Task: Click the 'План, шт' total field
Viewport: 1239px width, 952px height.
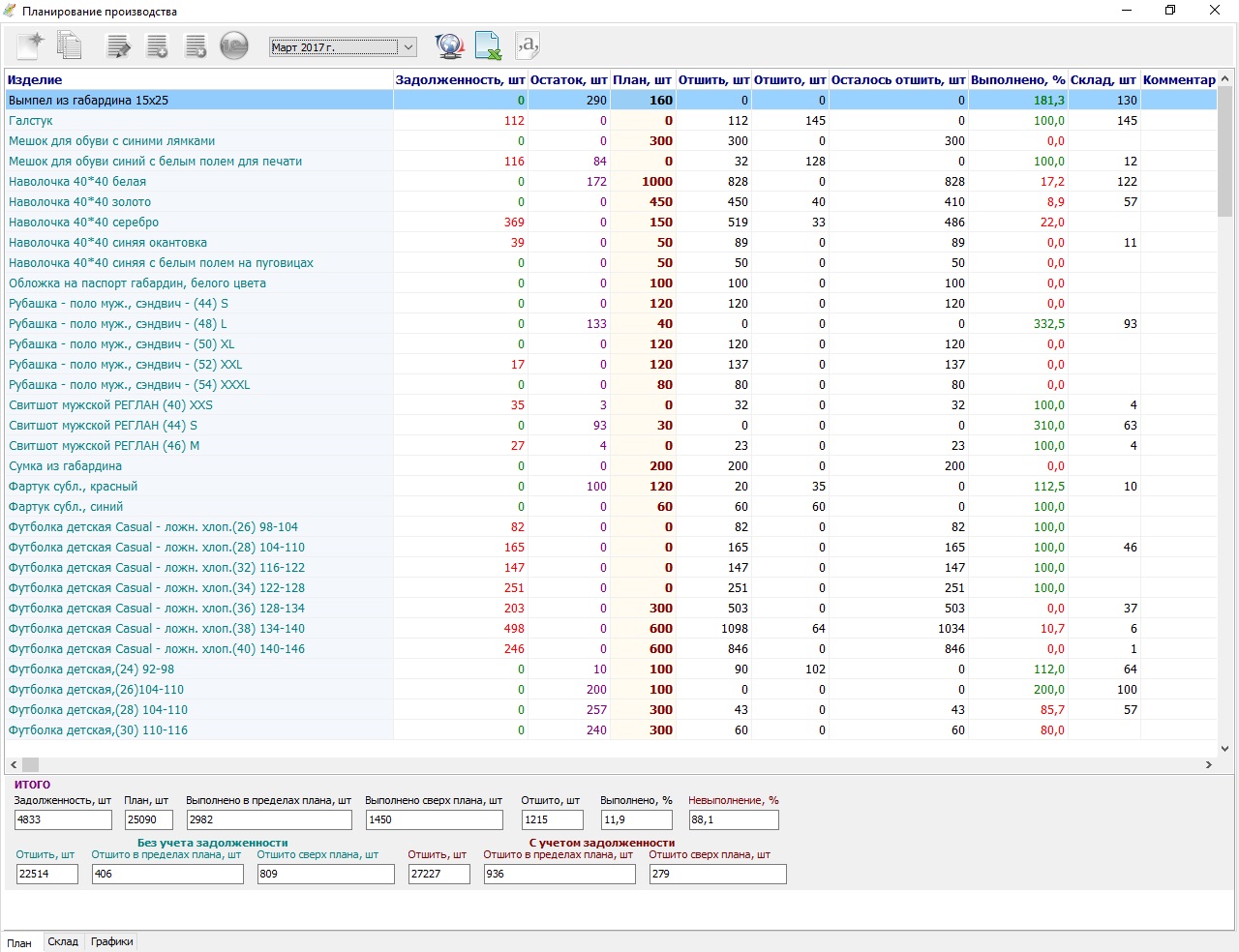Action: 148,819
